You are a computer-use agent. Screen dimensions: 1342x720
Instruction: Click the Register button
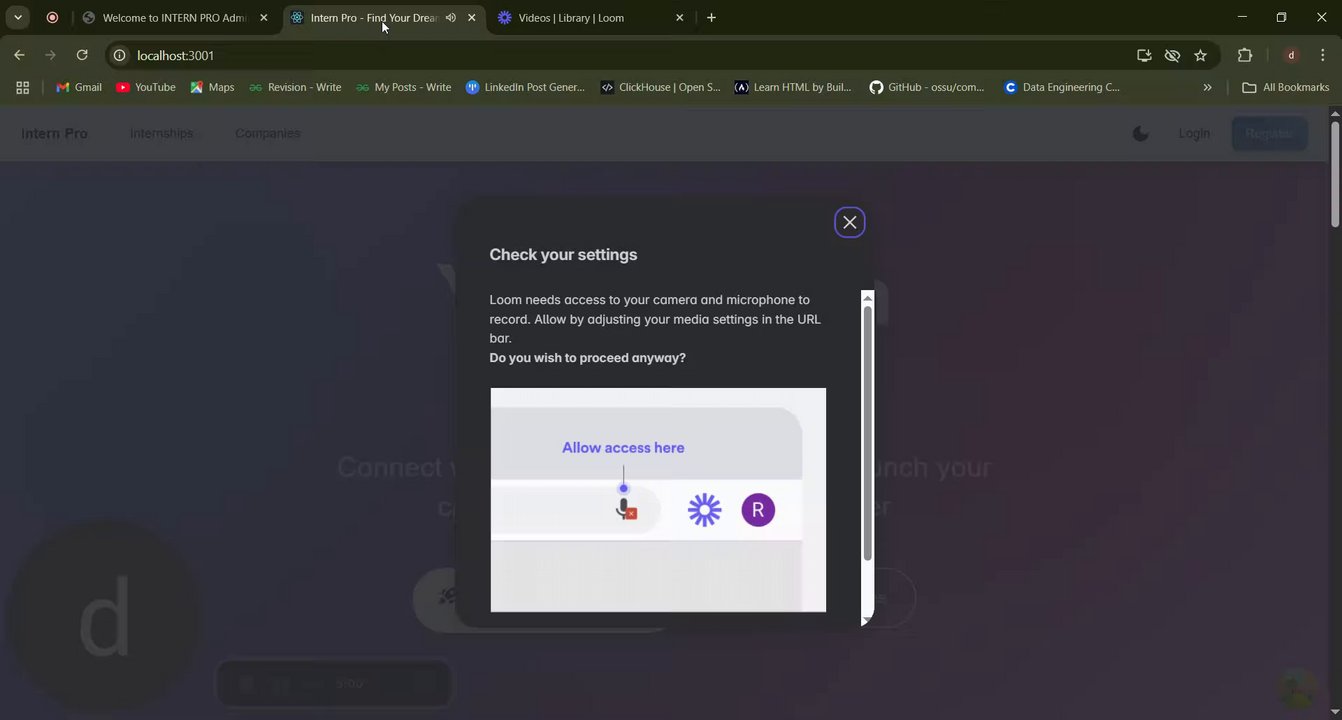pyautogui.click(x=1269, y=133)
